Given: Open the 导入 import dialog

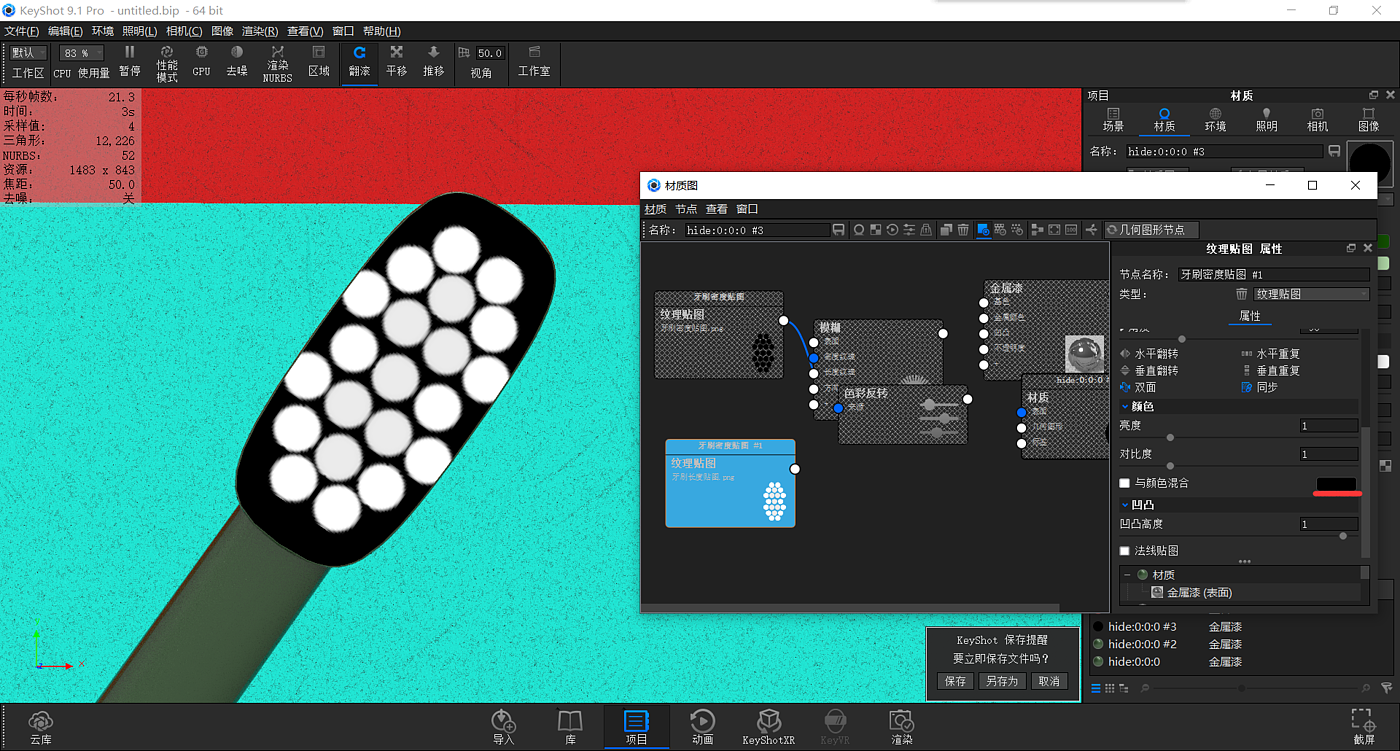Looking at the screenshot, I should click(x=503, y=727).
